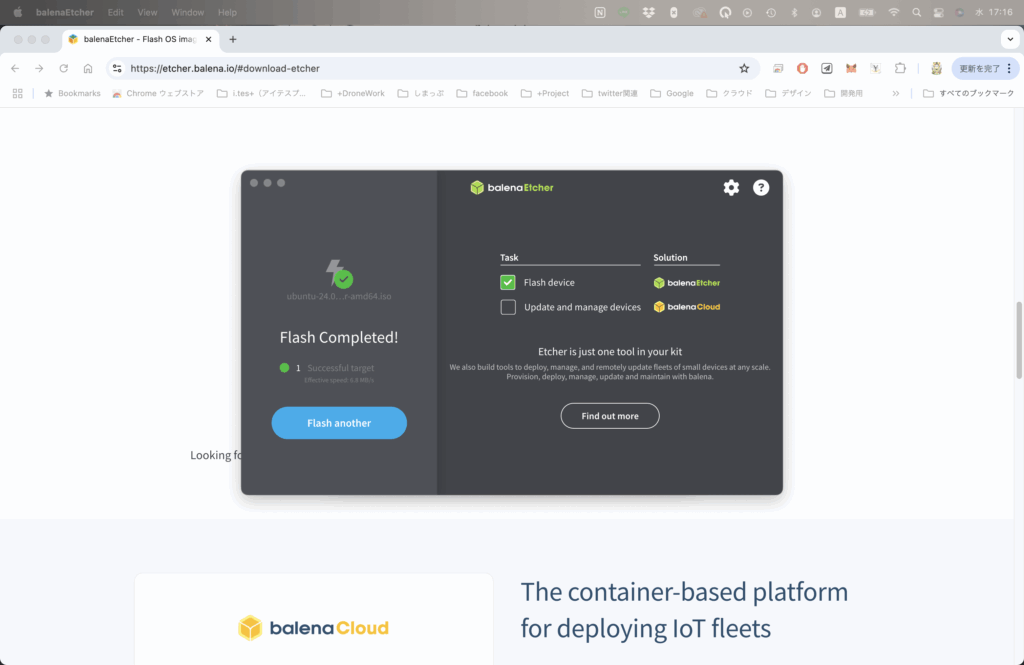Image resolution: width=1024 pixels, height=665 pixels.
Task: Open a new browser tab
Action: pyautogui.click(x=232, y=39)
